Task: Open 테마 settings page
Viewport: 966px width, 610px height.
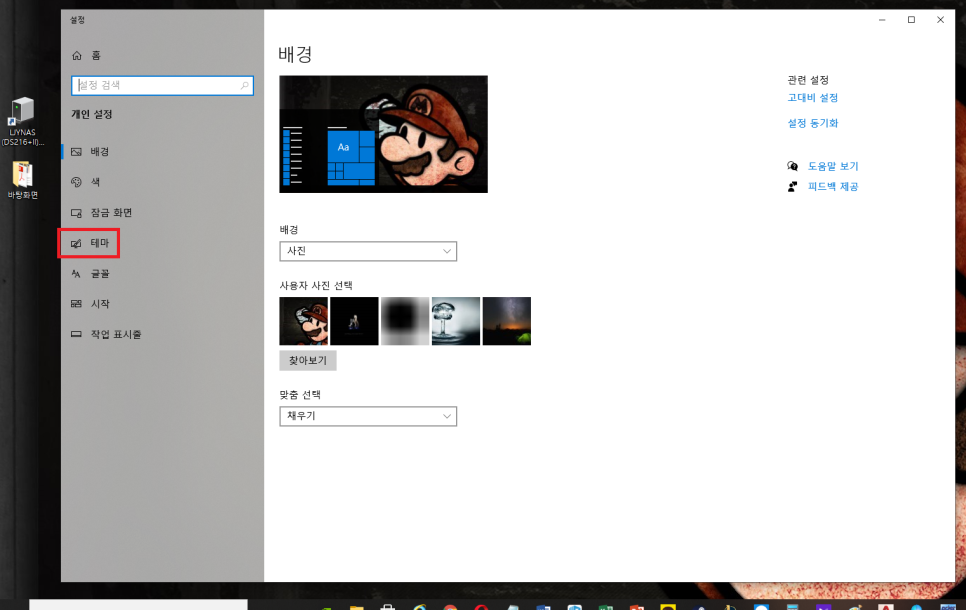Action: (90, 243)
